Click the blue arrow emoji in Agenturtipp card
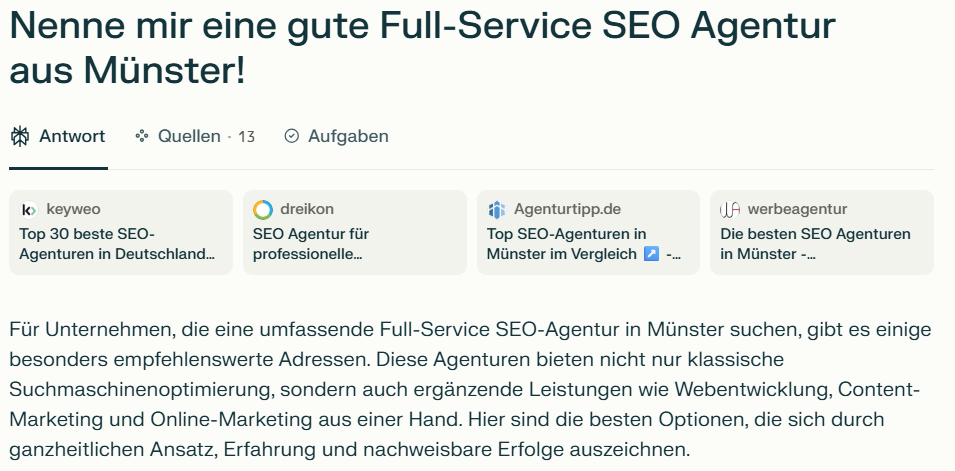This screenshot has width=955, height=471. pos(651,254)
